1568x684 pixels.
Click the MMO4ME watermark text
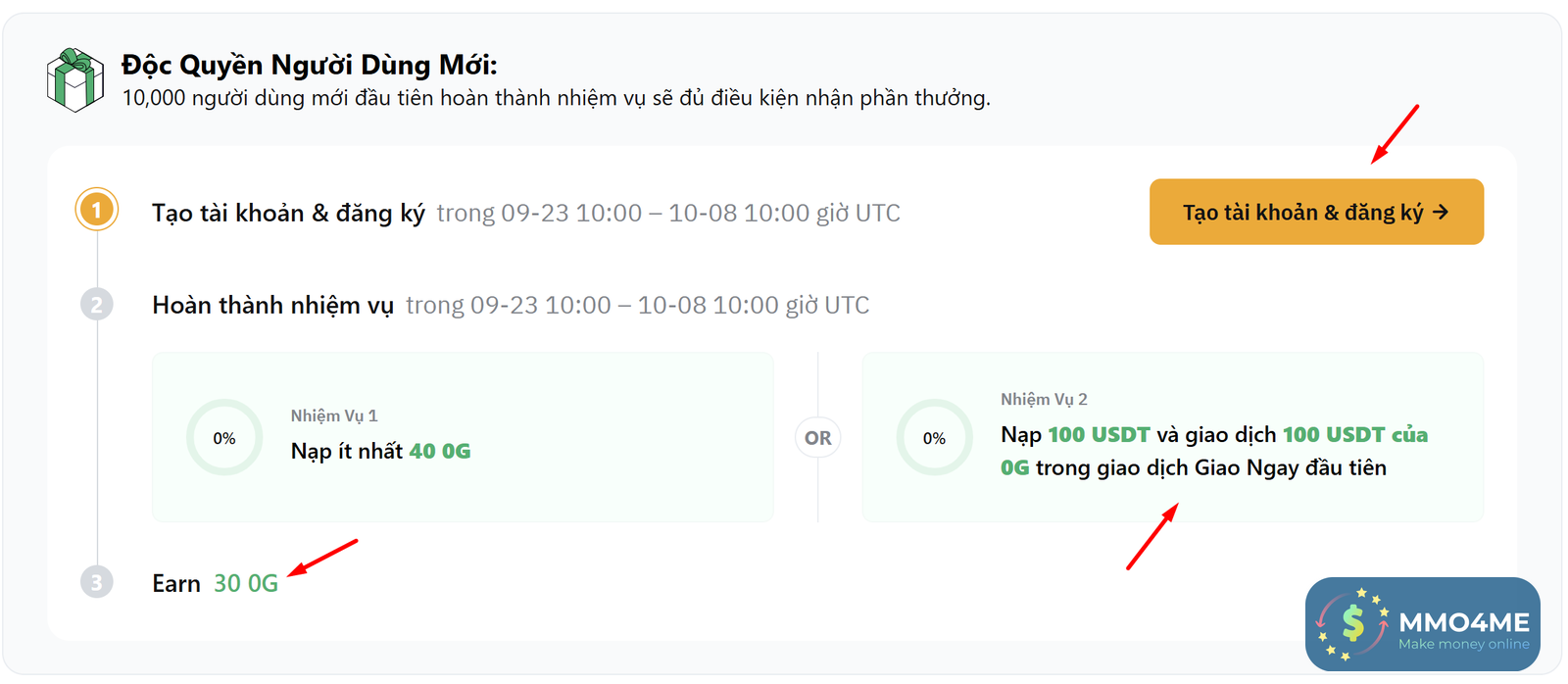[1464, 622]
